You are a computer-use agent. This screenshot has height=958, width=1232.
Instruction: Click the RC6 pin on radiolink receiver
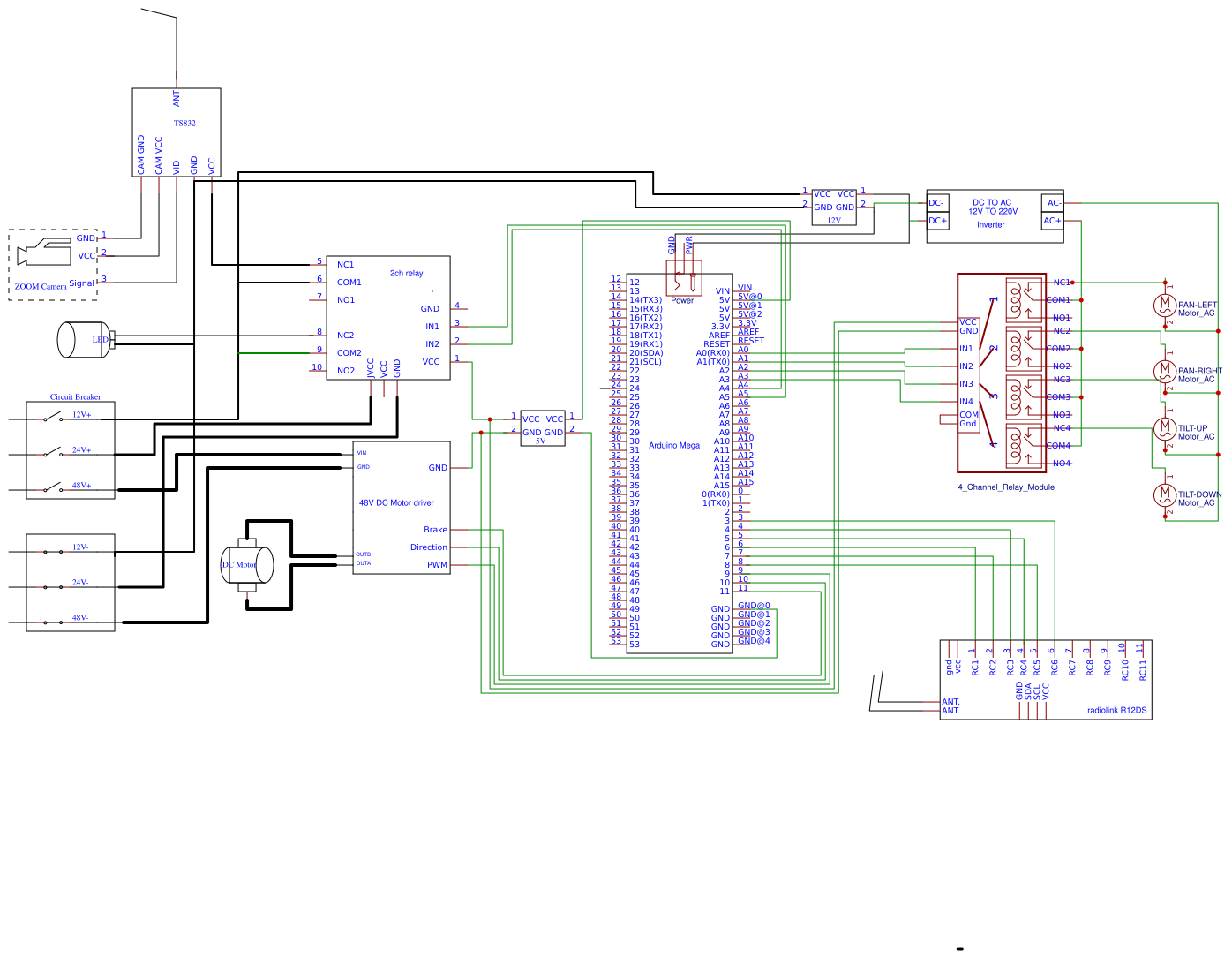click(x=1055, y=668)
